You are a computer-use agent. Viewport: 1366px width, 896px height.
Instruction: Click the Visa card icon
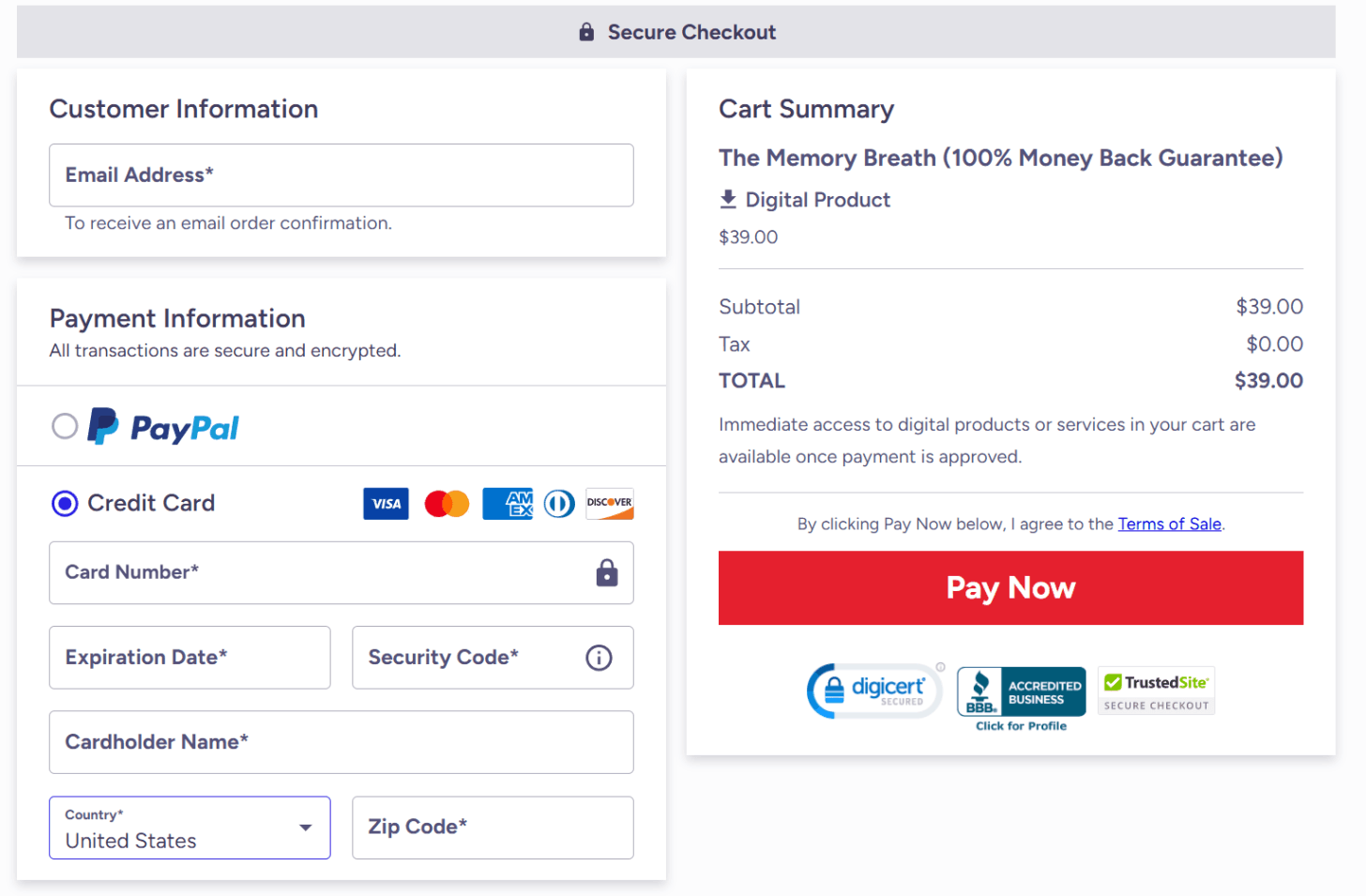[x=386, y=503]
